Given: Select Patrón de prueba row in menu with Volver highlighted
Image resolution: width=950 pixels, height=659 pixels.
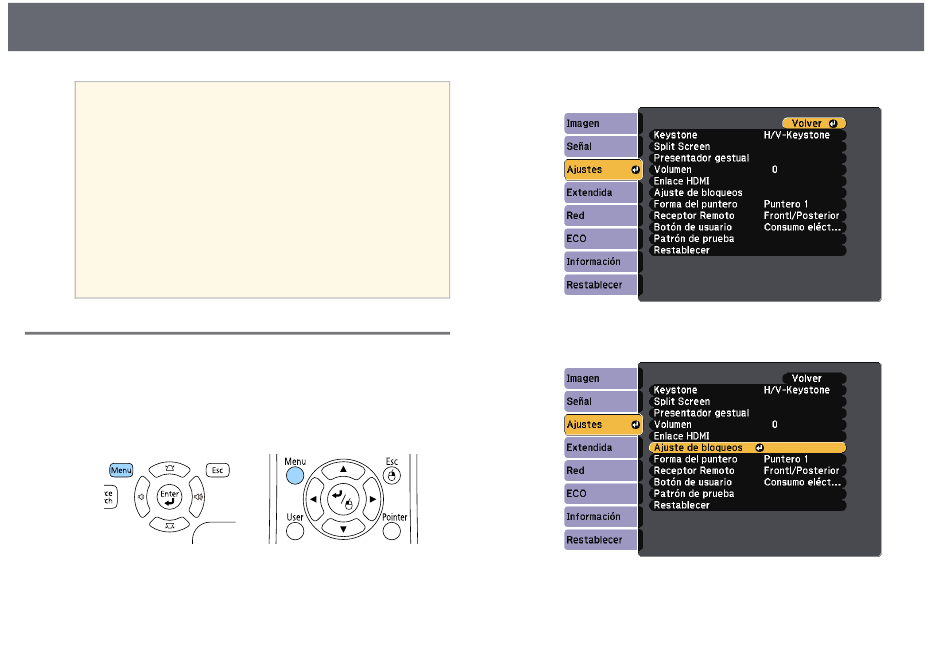Looking at the screenshot, I should click(x=747, y=239).
